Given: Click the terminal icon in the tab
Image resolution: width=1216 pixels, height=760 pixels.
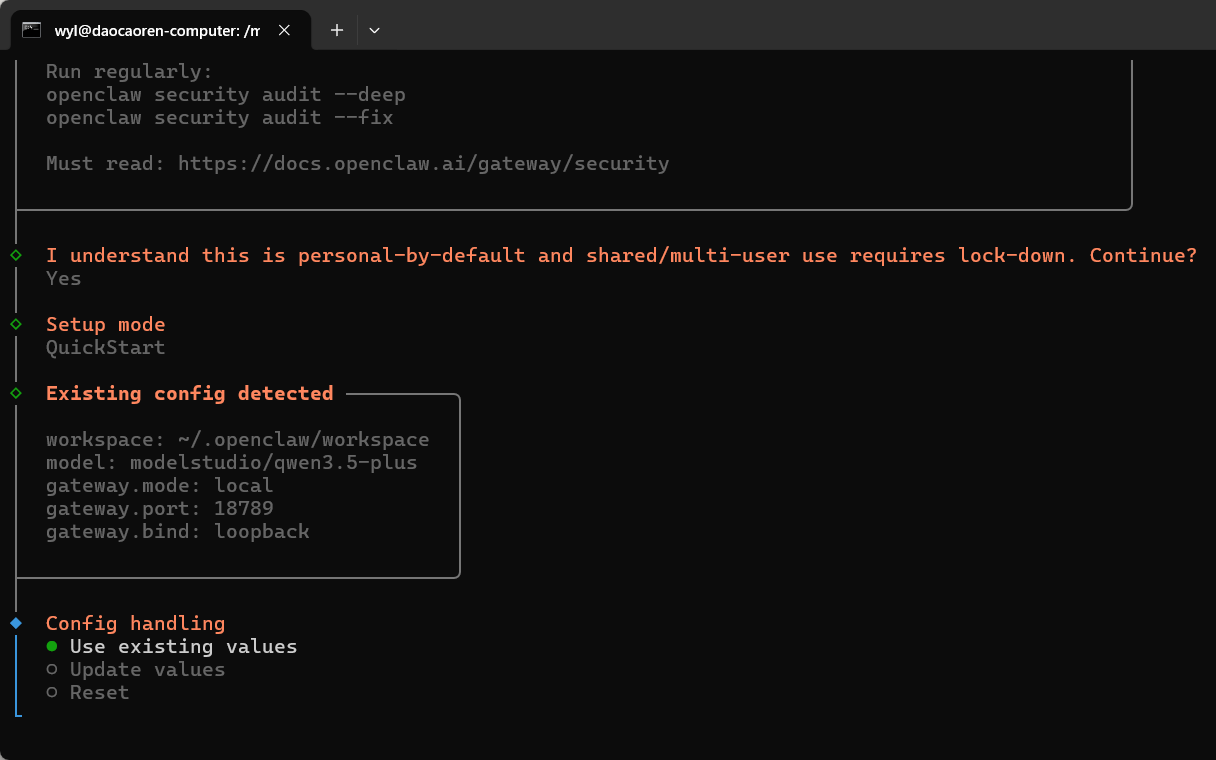Looking at the screenshot, I should [x=32, y=30].
